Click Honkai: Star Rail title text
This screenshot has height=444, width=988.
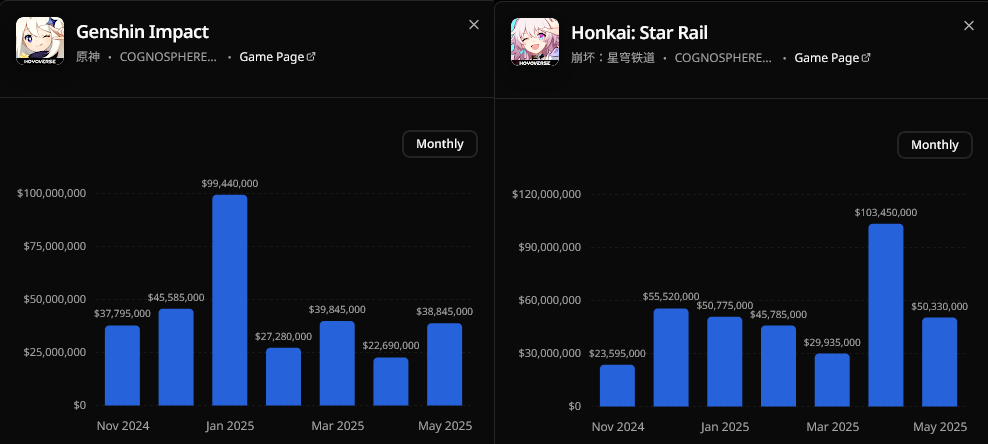coord(640,32)
